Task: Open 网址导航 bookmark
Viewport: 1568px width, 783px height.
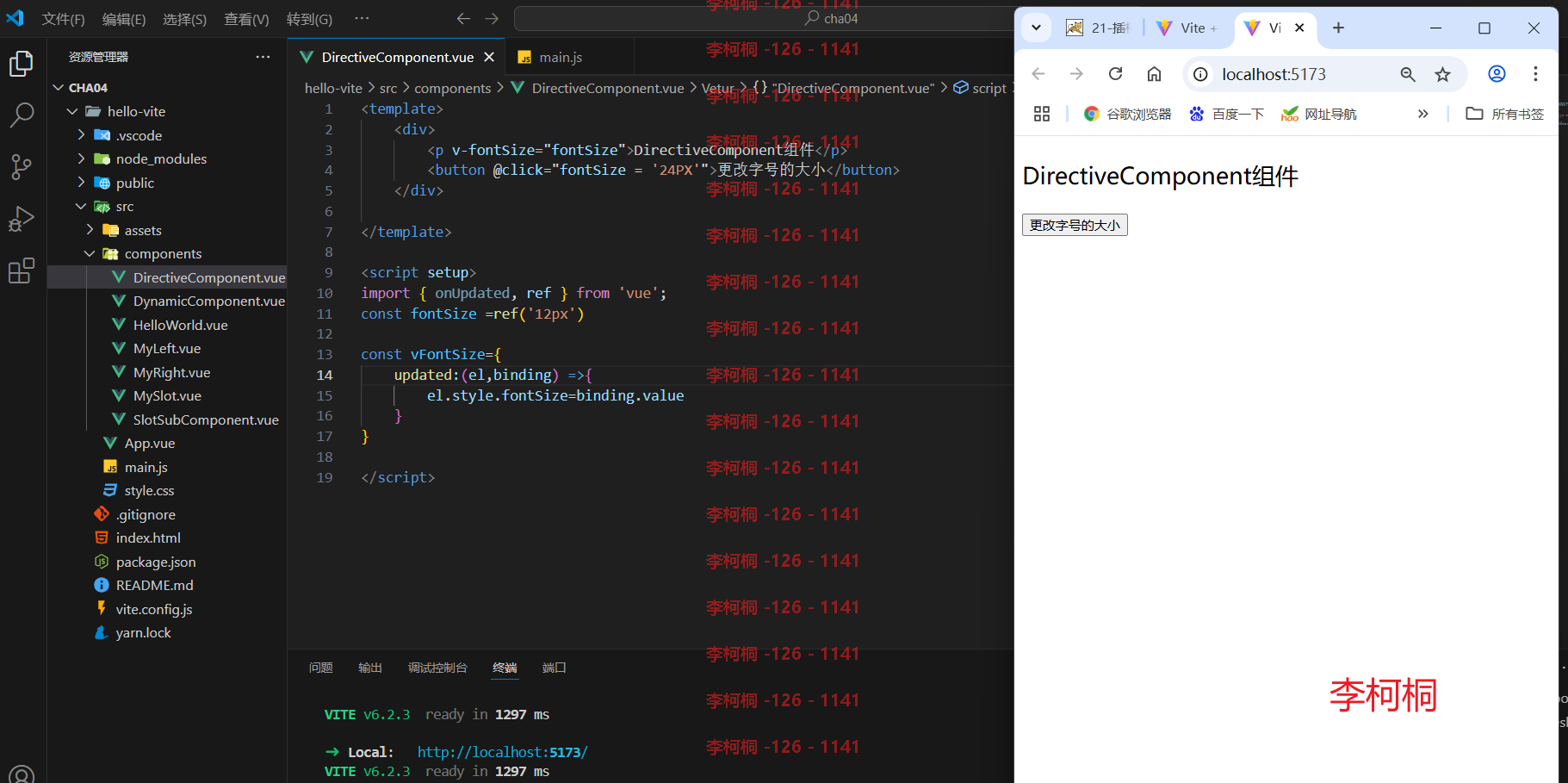Action: [1319, 114]
